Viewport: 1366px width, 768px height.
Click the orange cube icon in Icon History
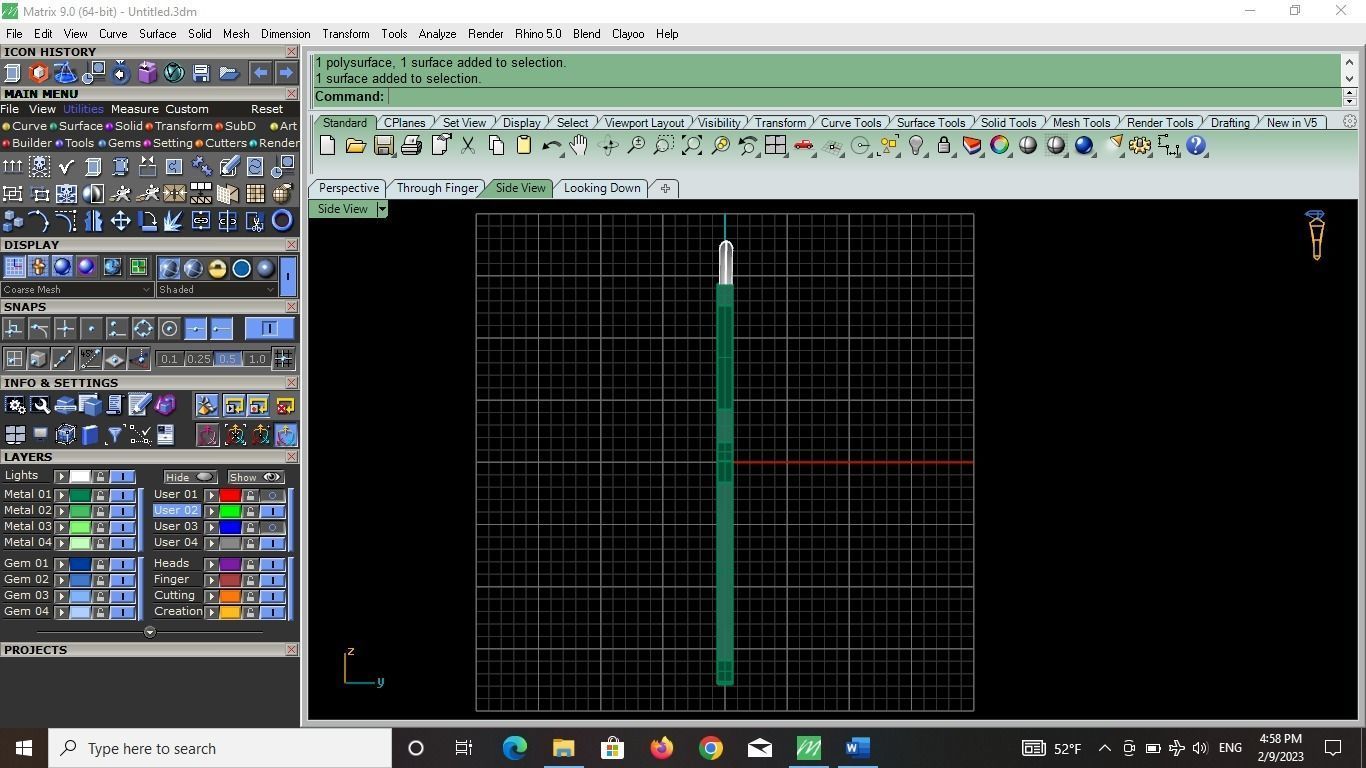[39, 73]
